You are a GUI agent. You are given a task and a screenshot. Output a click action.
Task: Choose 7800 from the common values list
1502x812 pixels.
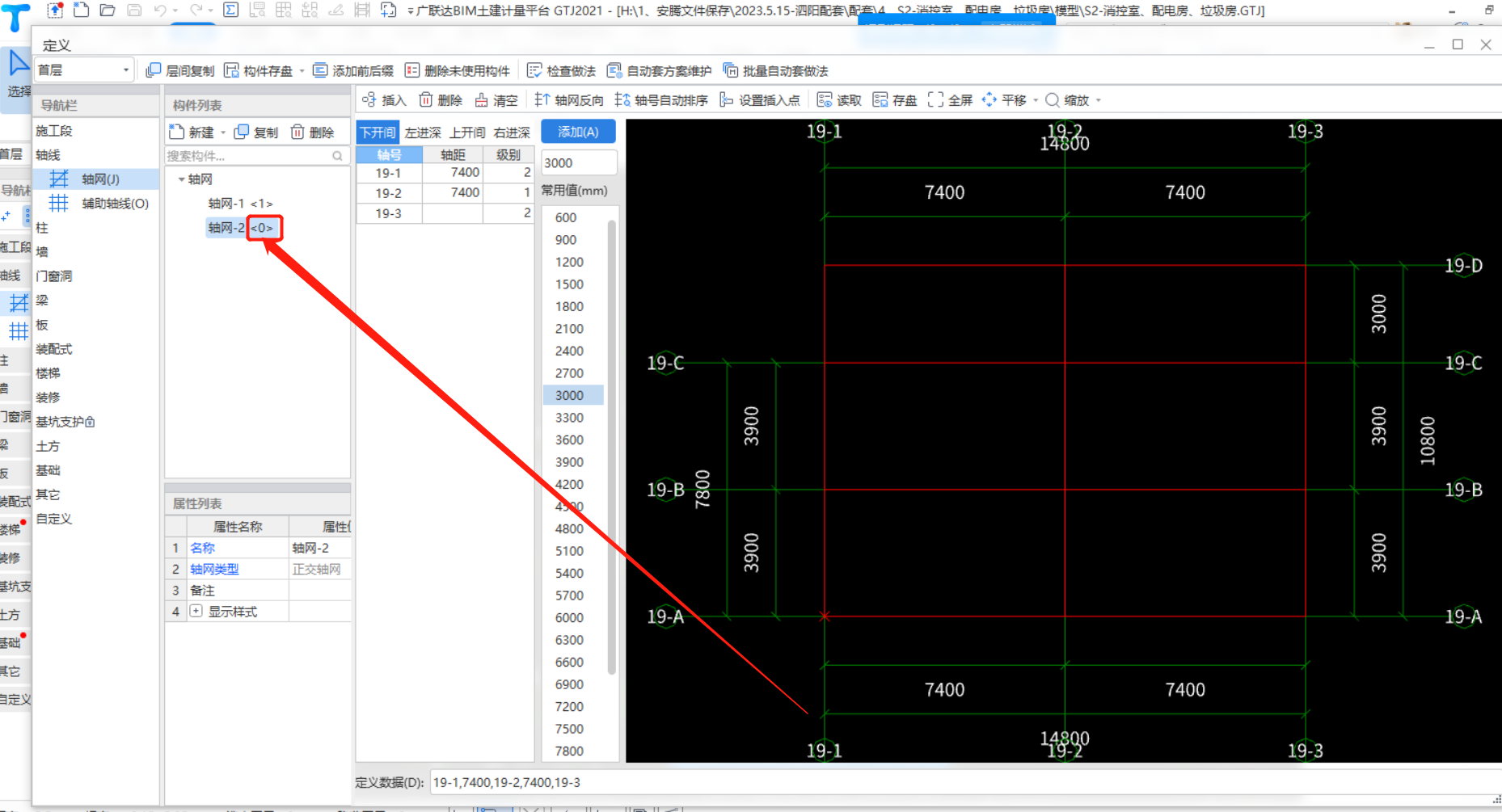[x=569, y=751]
